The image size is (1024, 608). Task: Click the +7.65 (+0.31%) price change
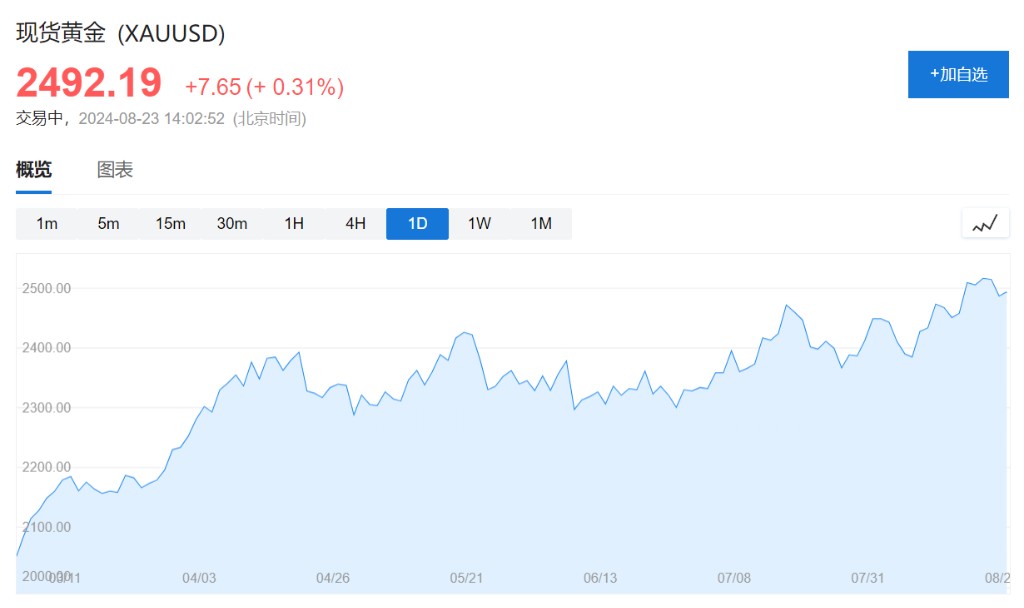tap(264, 87)
